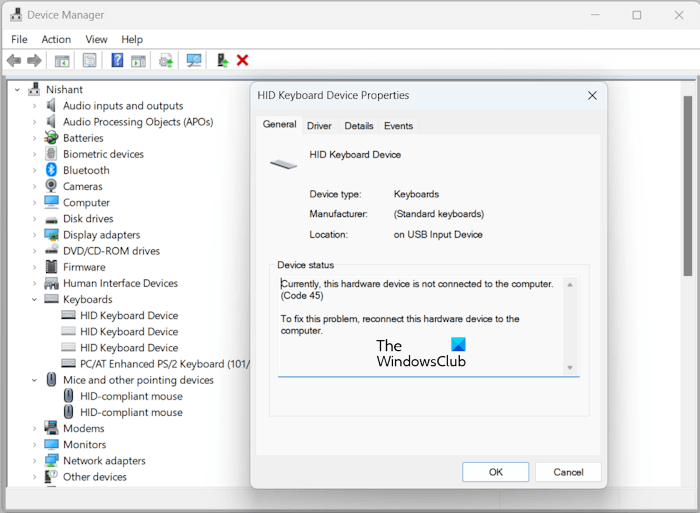The height and width of the screenshot is (513, 700).
Task: Maximize the Device Manager window
Action: point(637,15)
